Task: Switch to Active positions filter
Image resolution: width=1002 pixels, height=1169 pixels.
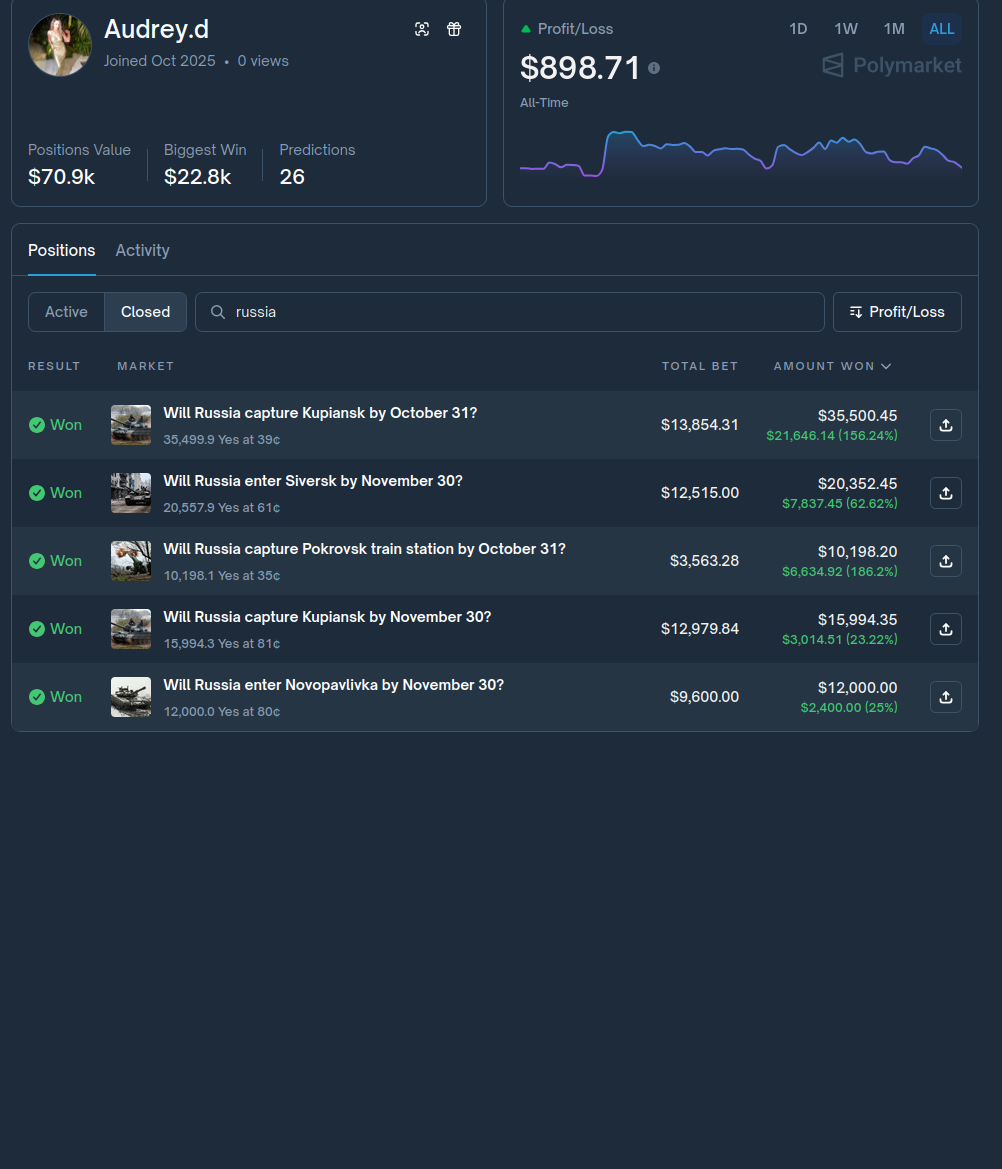Action: click(66, 312)
